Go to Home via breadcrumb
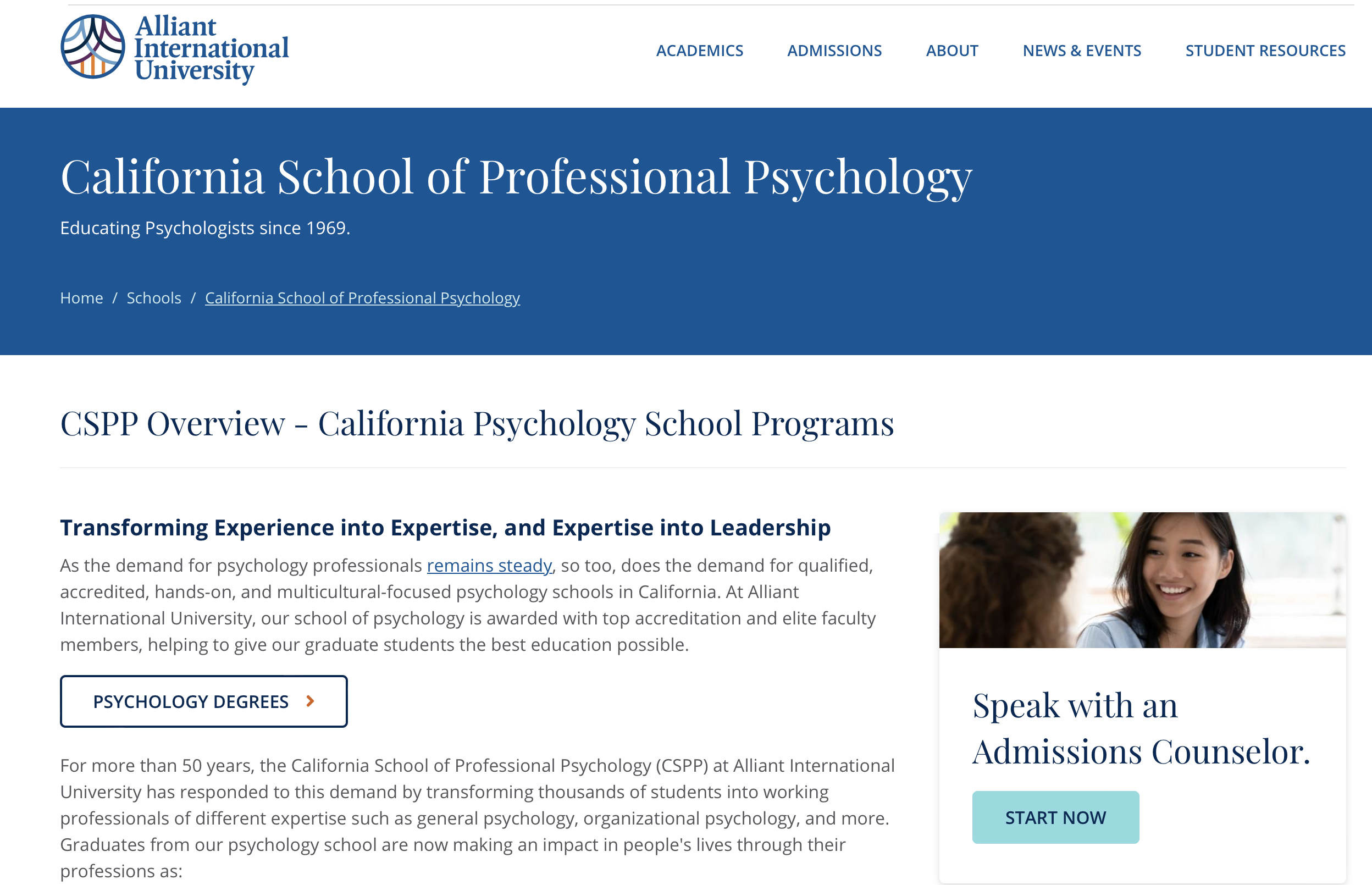 (81, 298)
